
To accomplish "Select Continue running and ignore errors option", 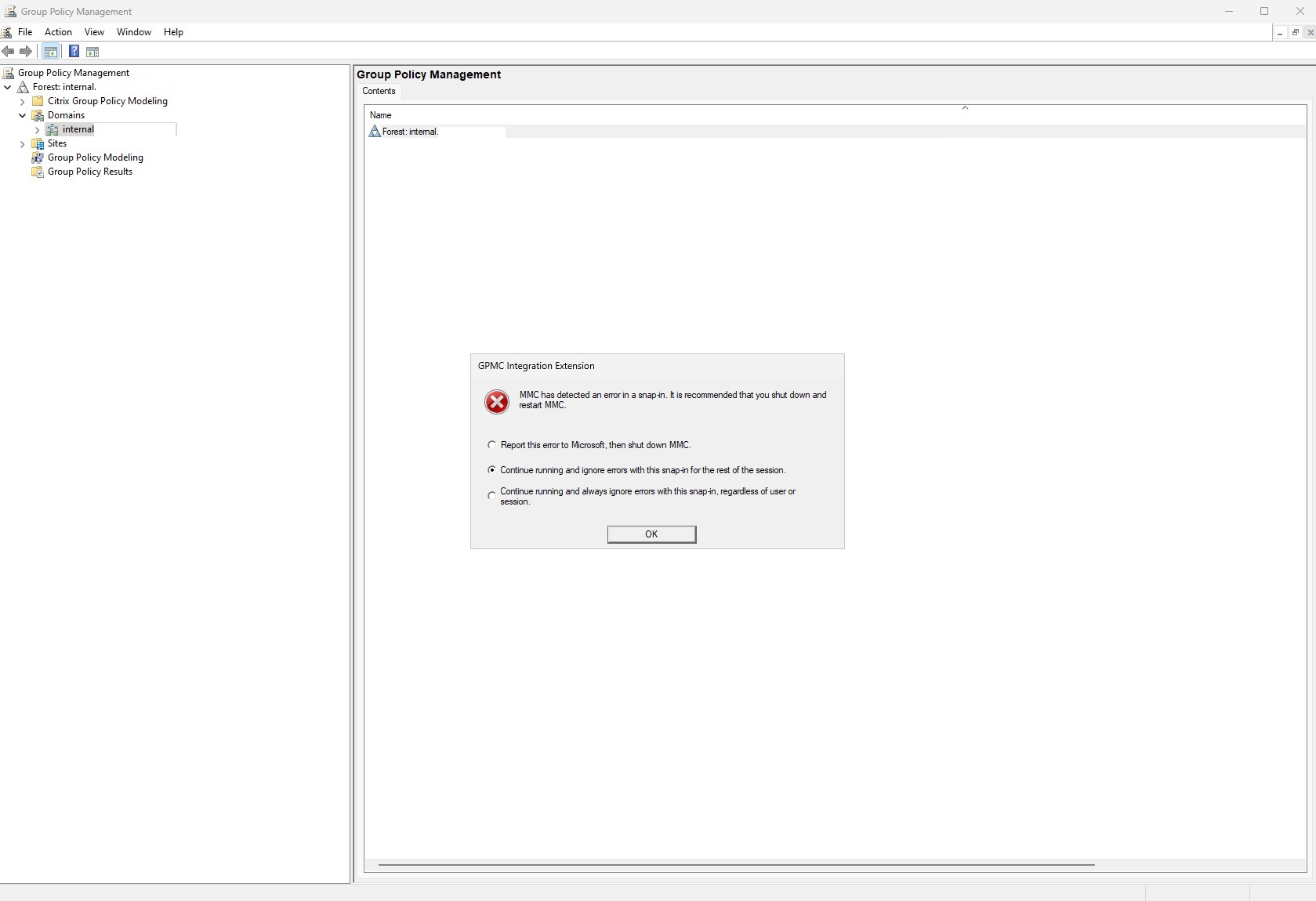I will (491, 470).
